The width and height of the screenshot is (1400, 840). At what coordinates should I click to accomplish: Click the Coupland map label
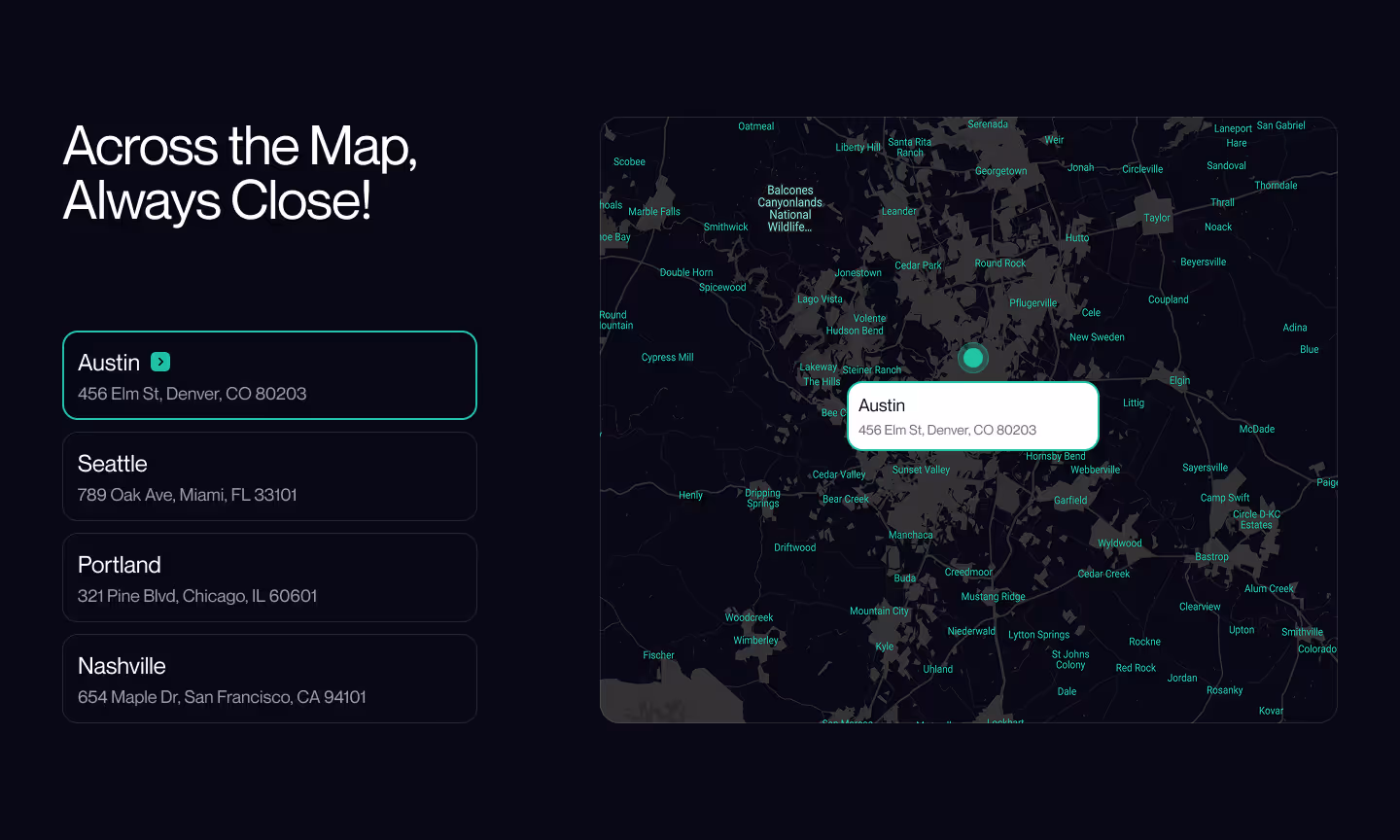(x=1168, y=300)
